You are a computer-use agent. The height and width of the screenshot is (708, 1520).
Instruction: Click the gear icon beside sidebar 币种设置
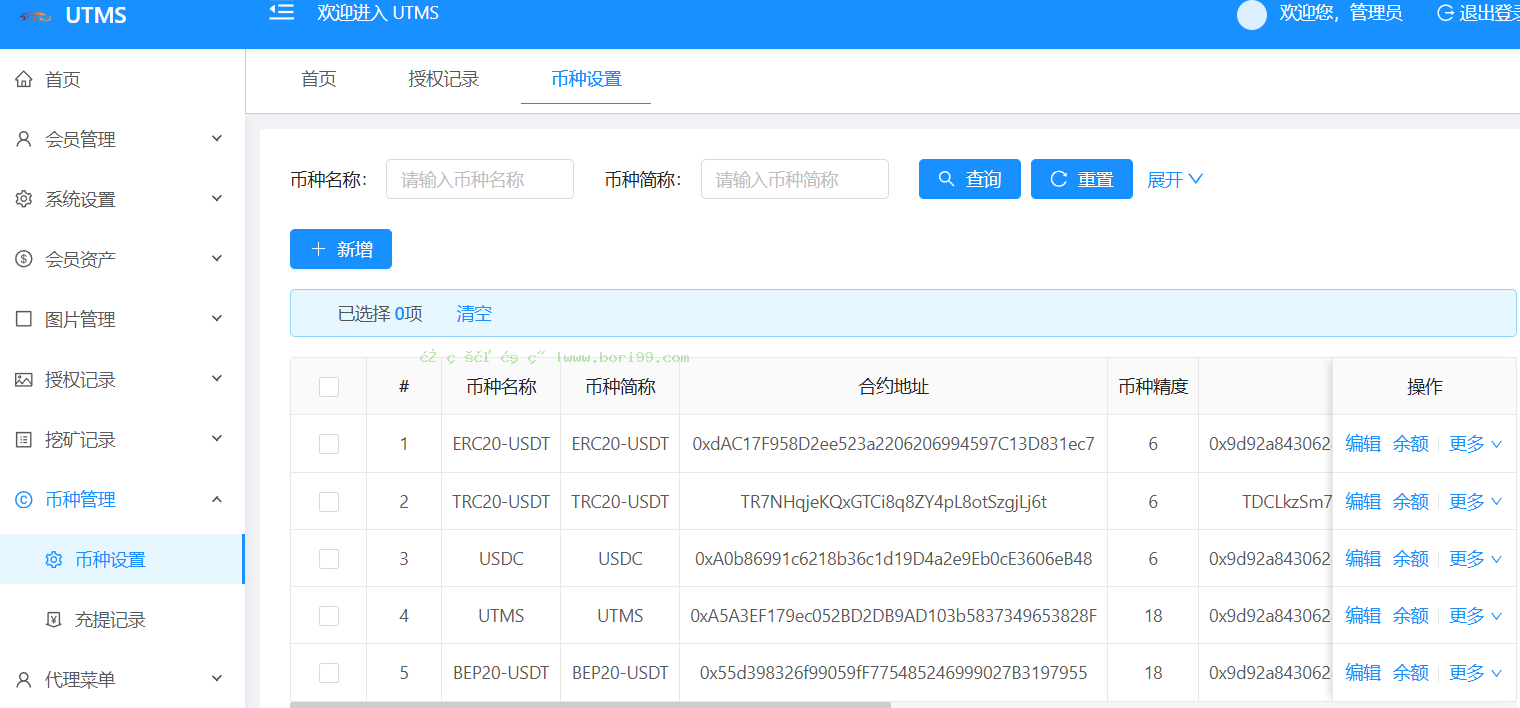pyautogui.click(x=54, y=559)
